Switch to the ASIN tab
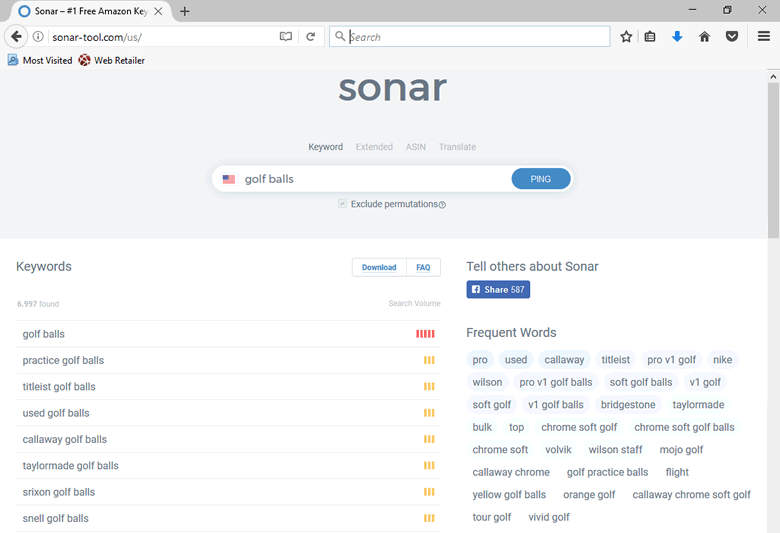The image size is (780, 533). tap(415, 147)
